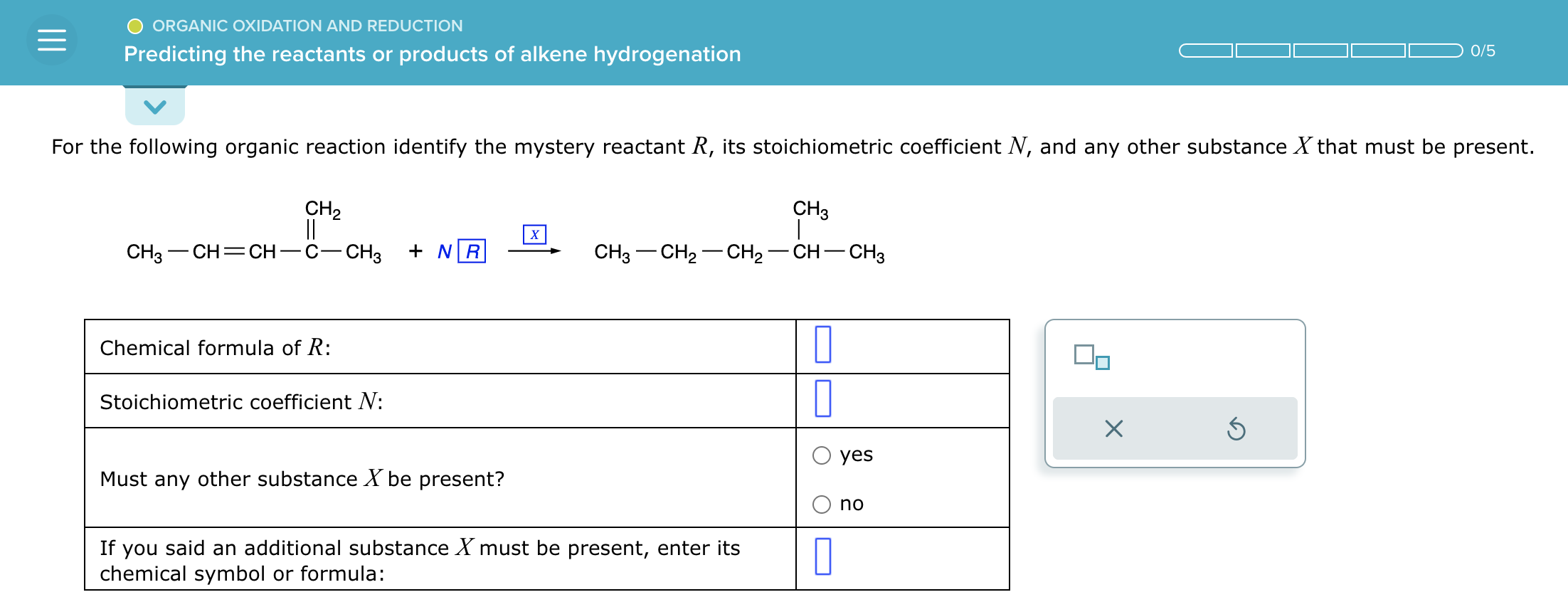Click the boxed X above the reaction arrow
1568x602 pixels.
tap(536, 233)
